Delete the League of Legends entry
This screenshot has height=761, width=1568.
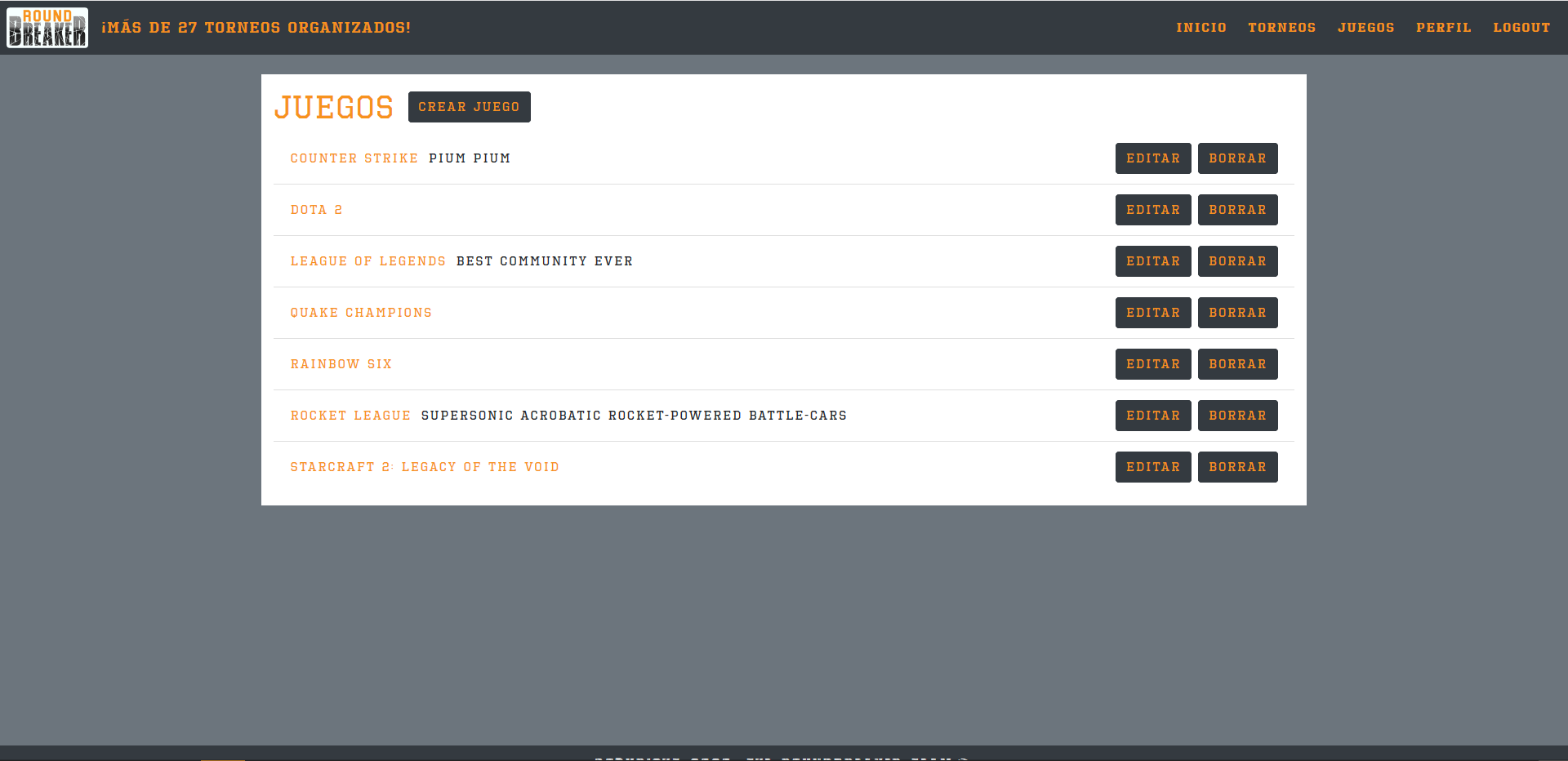pos(1238,261)
